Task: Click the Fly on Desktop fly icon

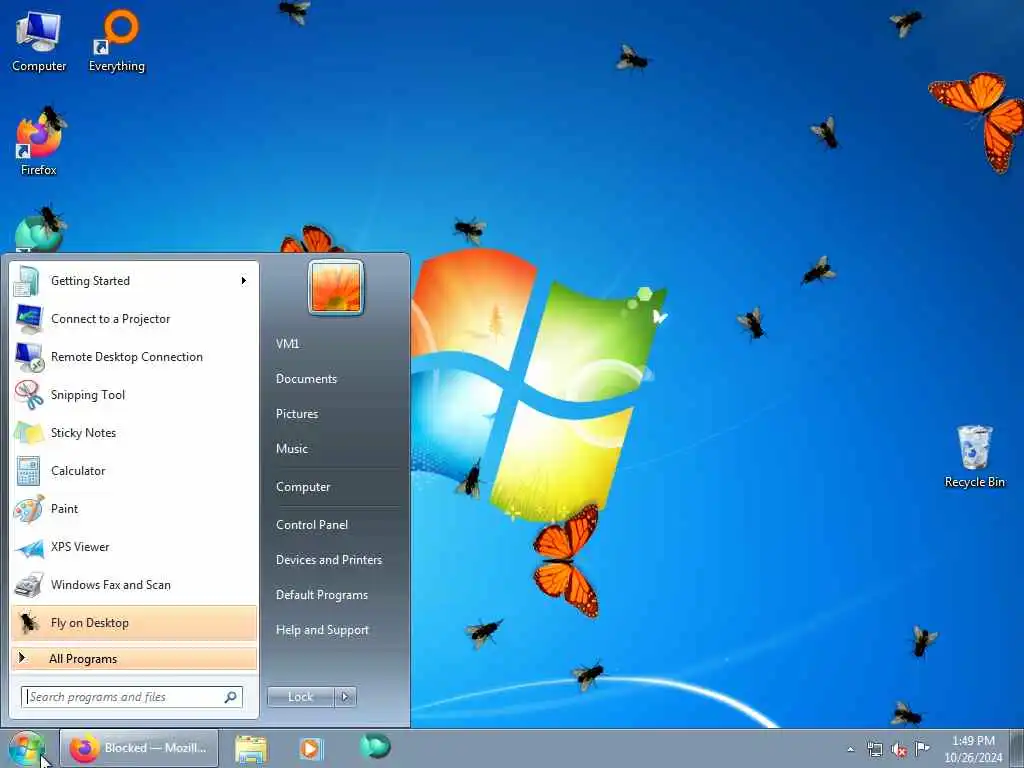Action: (x=28, y=623)
